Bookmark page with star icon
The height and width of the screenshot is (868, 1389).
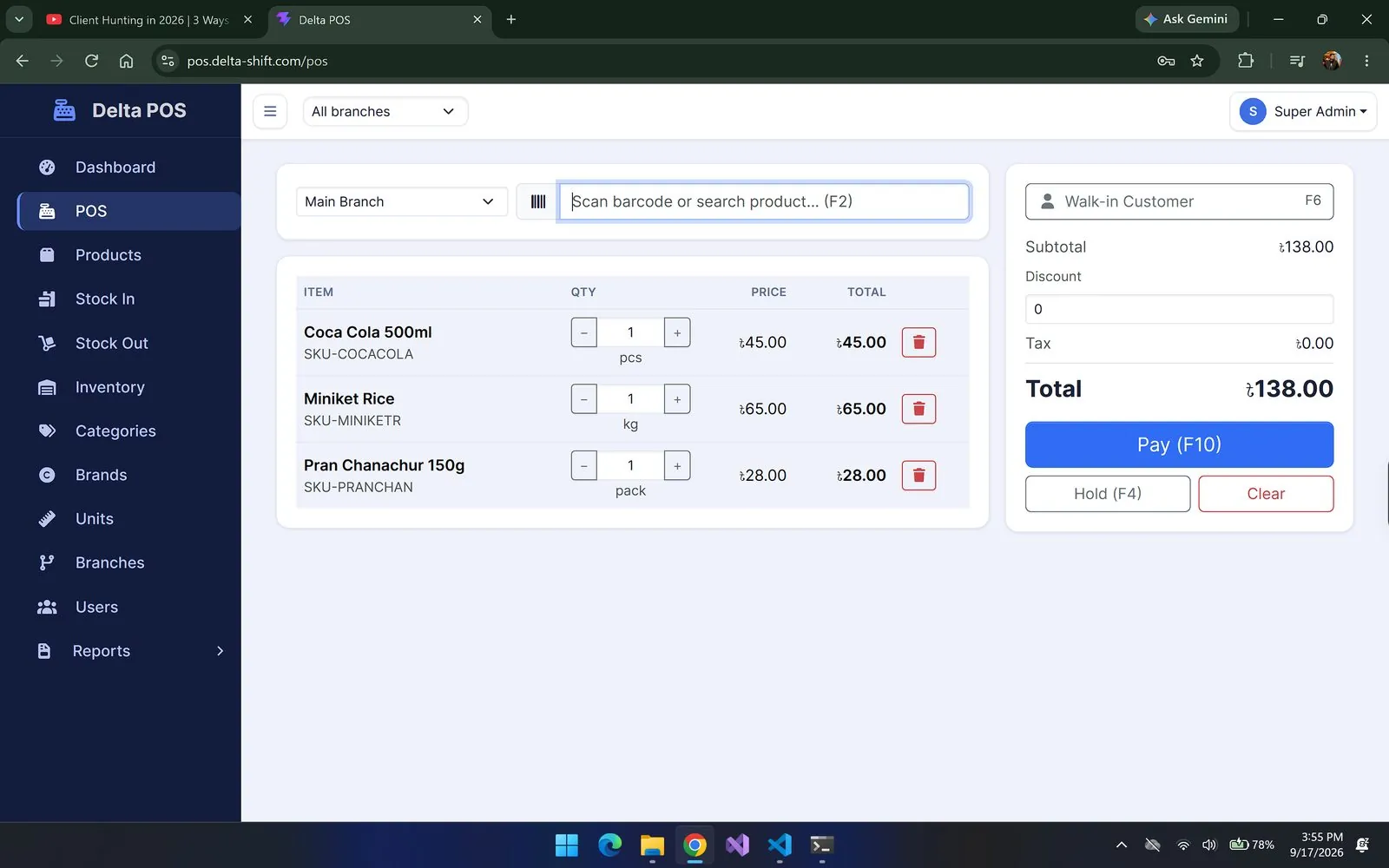[1197, 61]
